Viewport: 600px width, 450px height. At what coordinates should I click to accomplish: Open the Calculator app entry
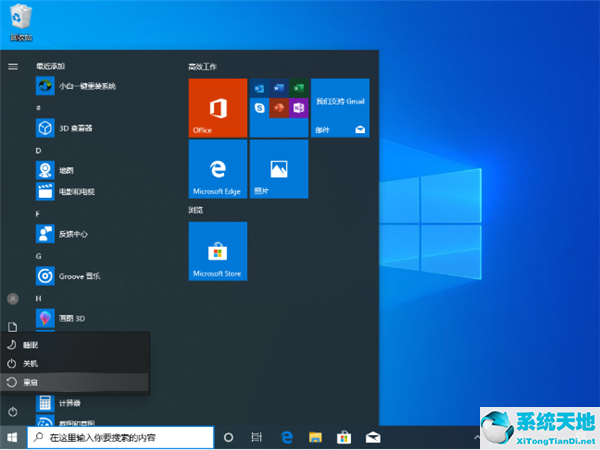pyautogui.click(x=58, y=403)
